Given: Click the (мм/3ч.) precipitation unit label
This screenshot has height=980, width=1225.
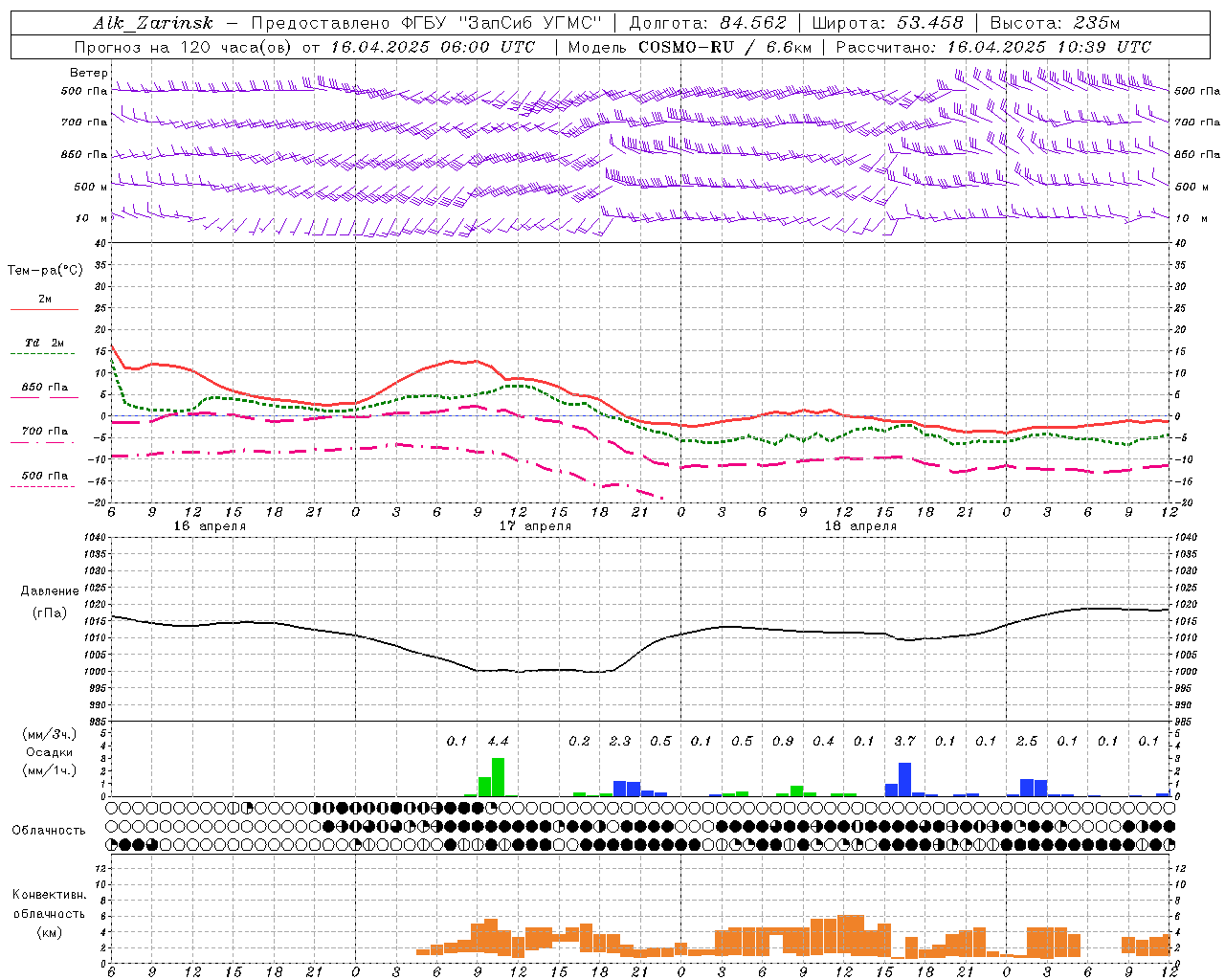Looking at the screenshot, I should (50, 734).
